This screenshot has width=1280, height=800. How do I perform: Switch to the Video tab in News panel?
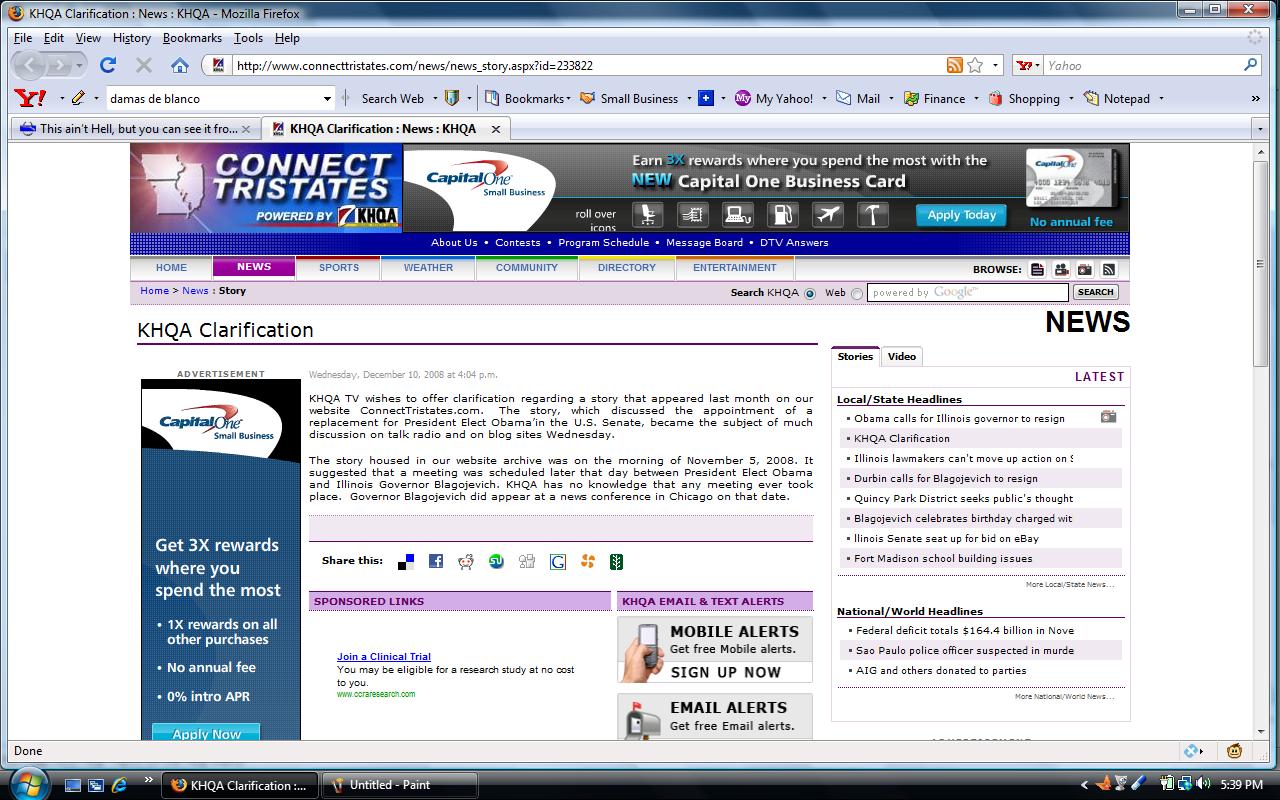coord(901,357)
